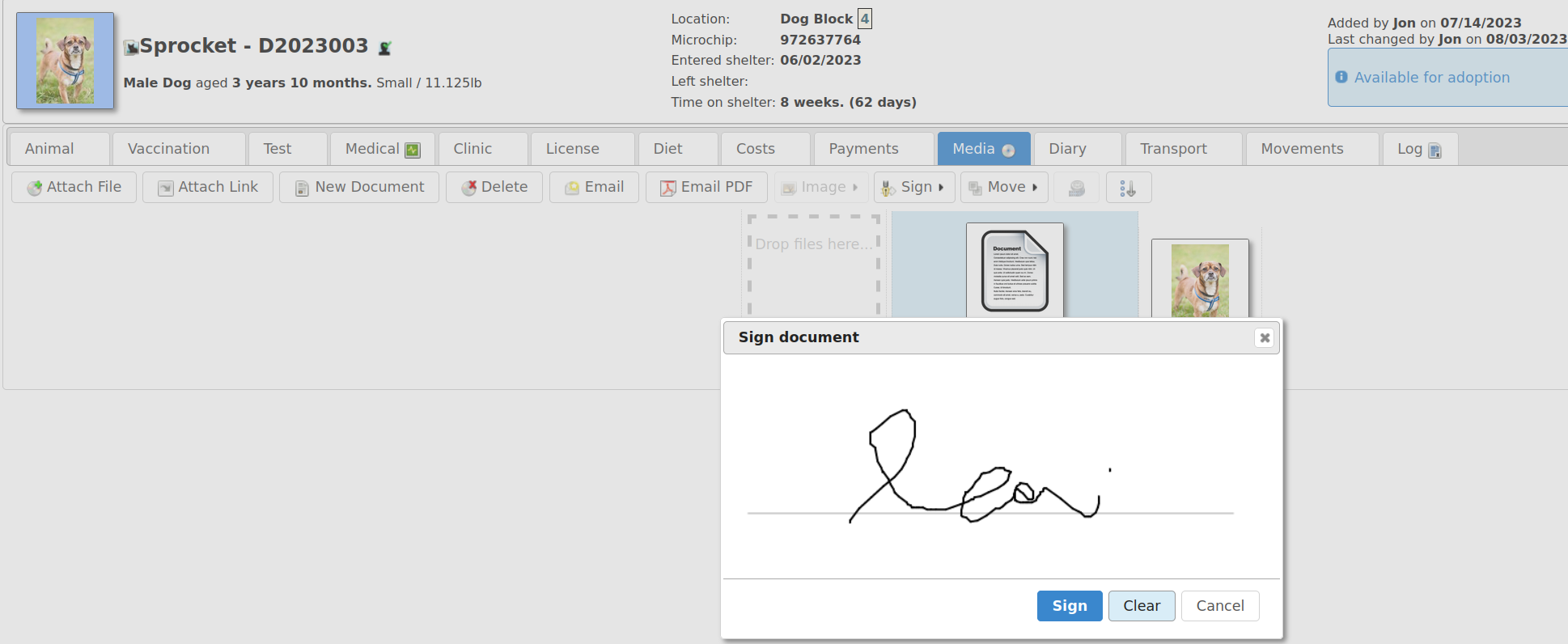Click the Email PDF button
This screenshot has height=644, width=1568.
[x=706, y=187]
